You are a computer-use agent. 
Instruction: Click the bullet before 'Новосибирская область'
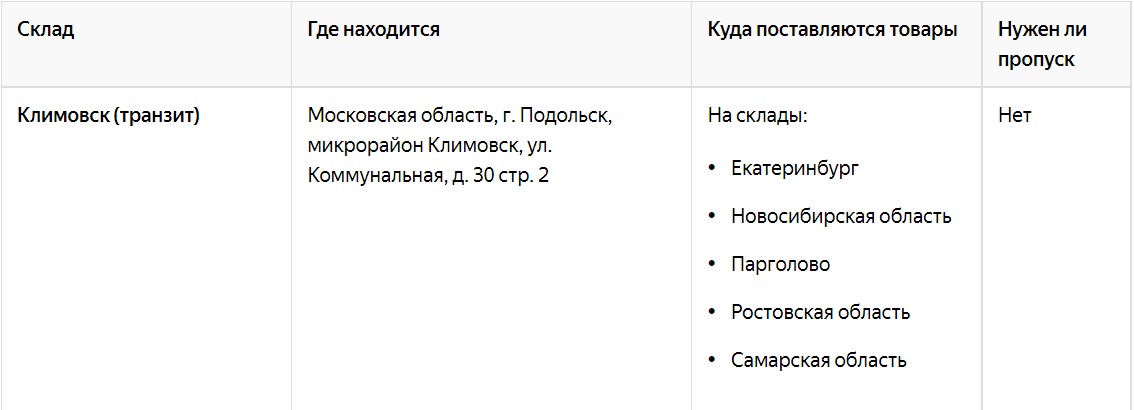pos(712,216)
